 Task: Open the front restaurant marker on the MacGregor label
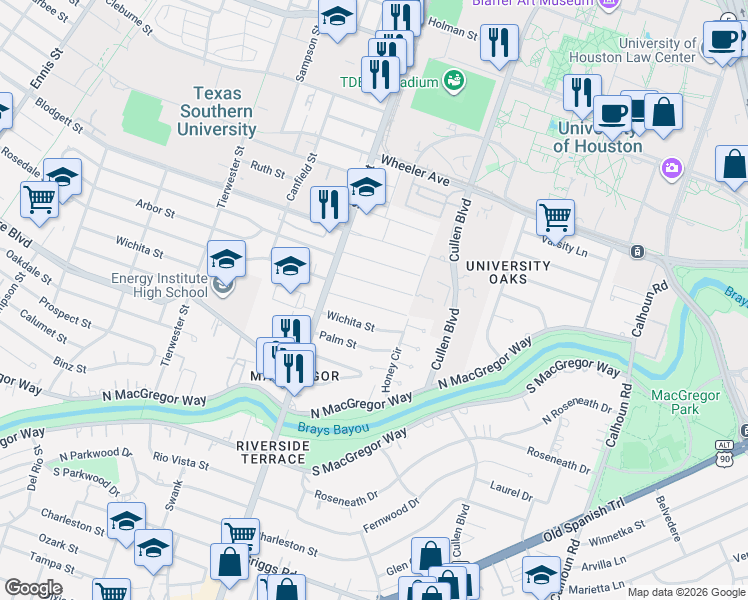295,370
